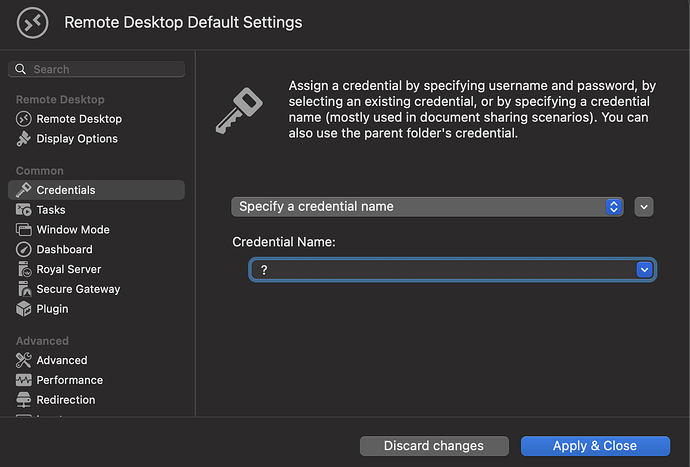
Task: Click the Plugin cube icon
Action: 24,309
